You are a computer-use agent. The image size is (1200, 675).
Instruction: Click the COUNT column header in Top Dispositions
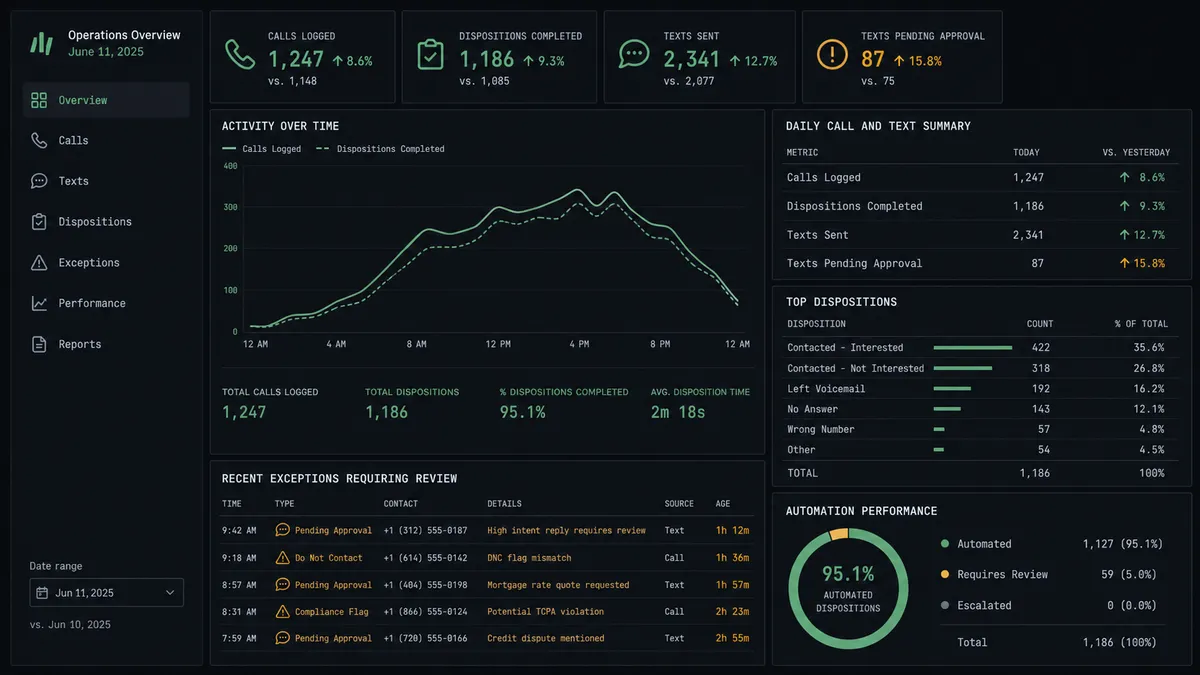(1040, 324)
